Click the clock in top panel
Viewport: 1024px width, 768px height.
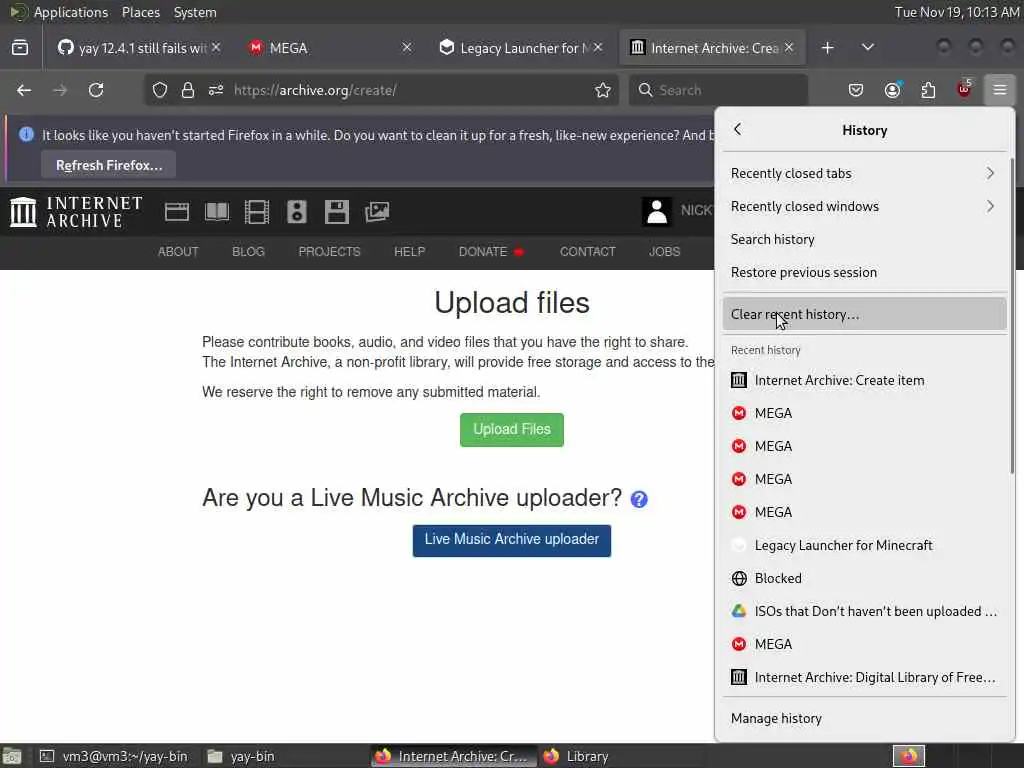click(957, 12)
